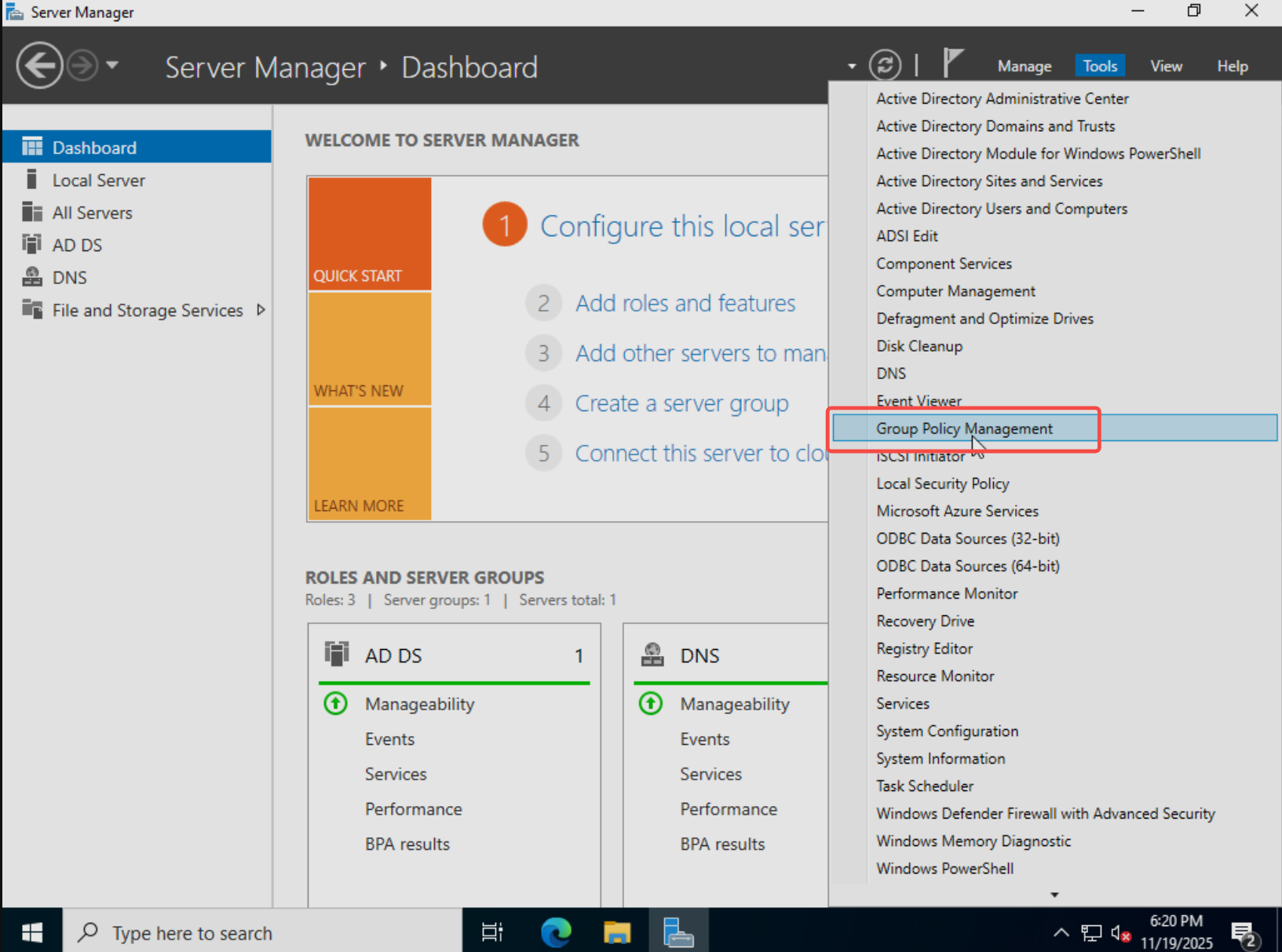The width and height of the screenshot is (1282, 952).
Task: Open Events in AD DS tile
Action: (x=389, y=739)
